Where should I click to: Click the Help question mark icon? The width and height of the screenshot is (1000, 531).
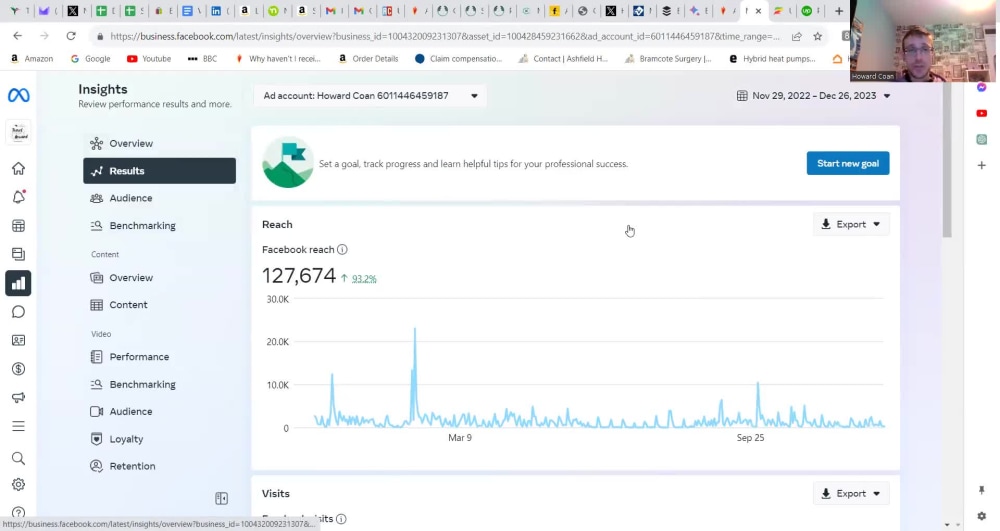(x=18, y=512)
